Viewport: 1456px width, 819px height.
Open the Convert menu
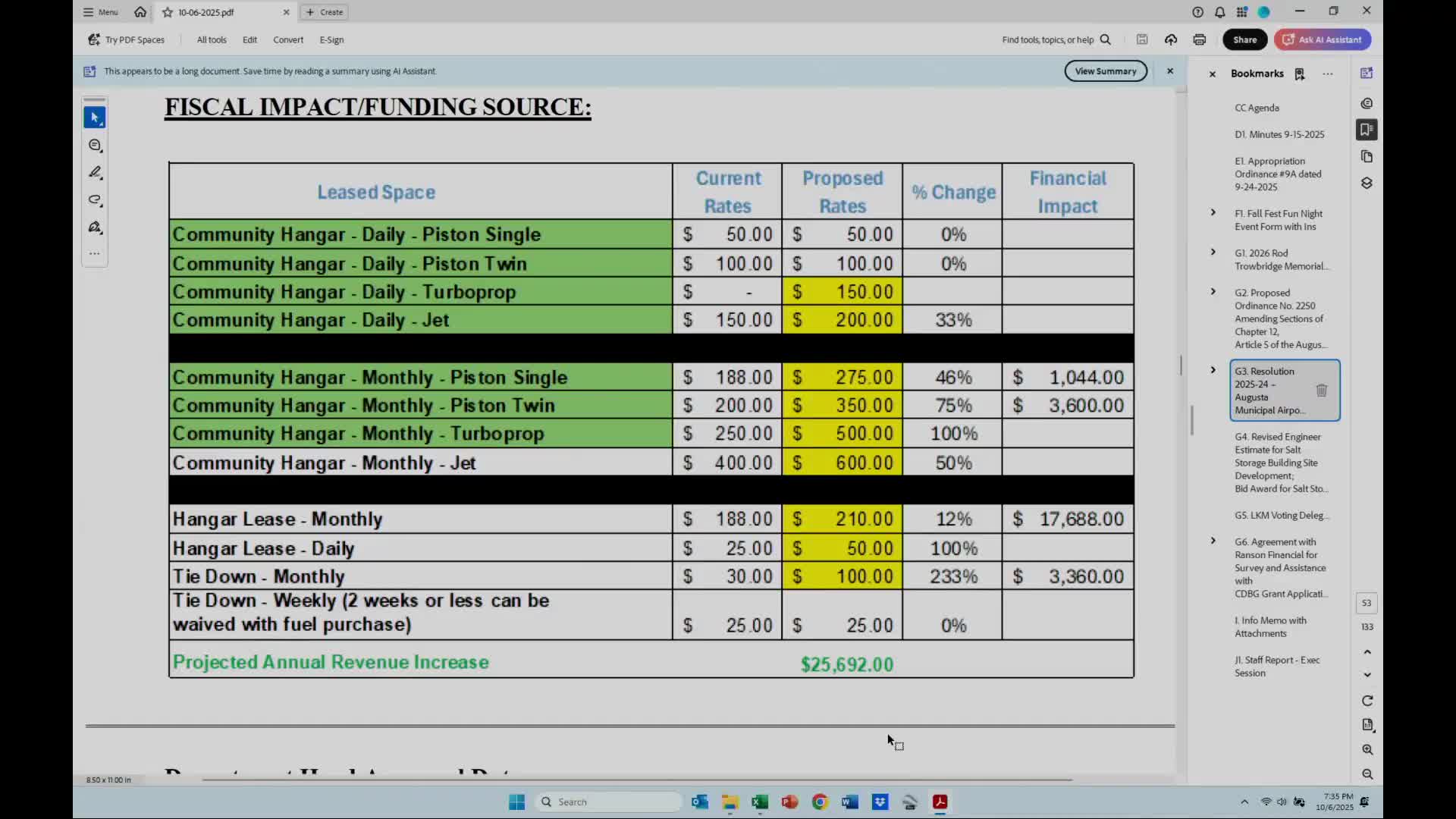click(288, 39)
